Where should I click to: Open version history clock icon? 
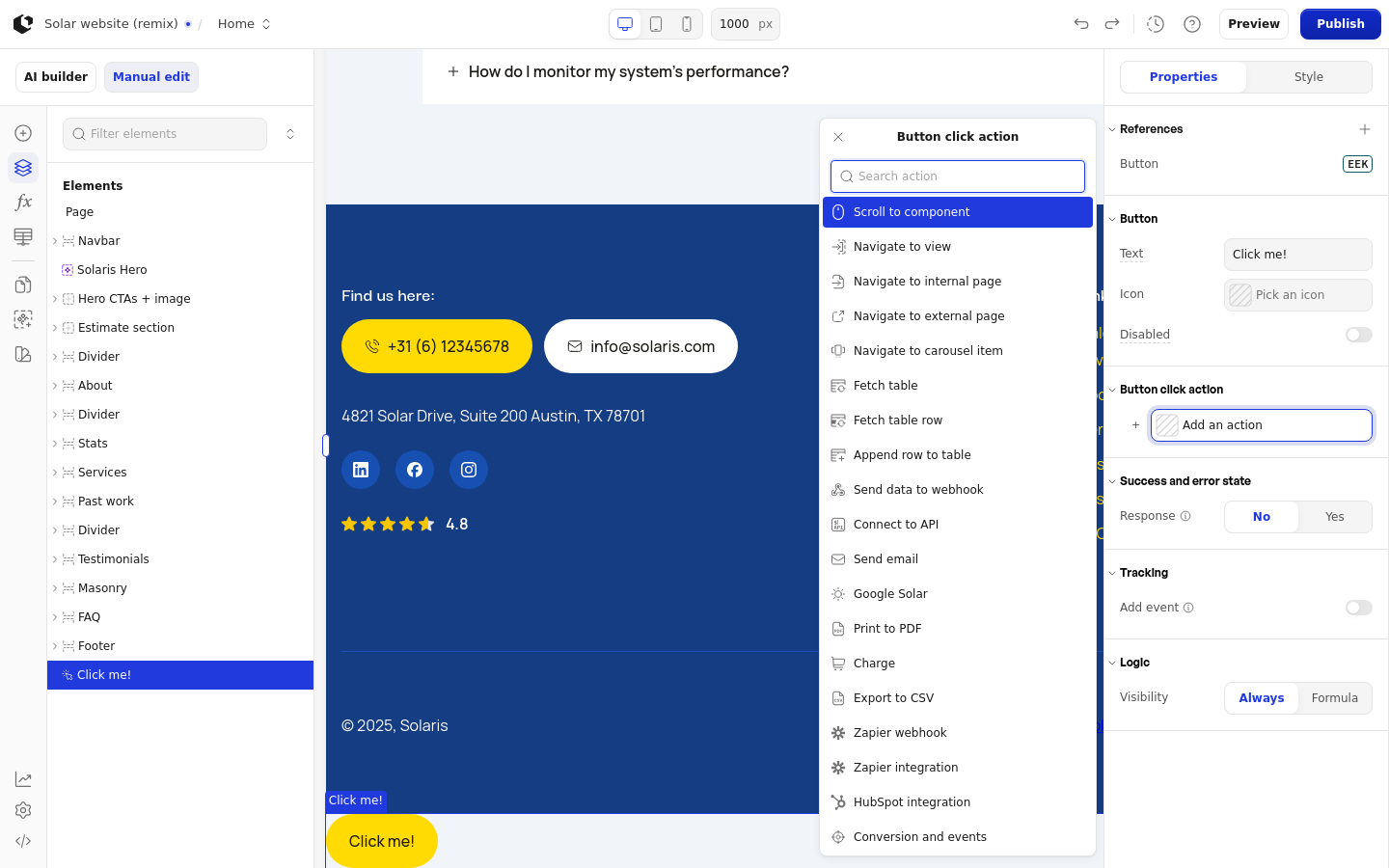click(x=1156, y=24)
